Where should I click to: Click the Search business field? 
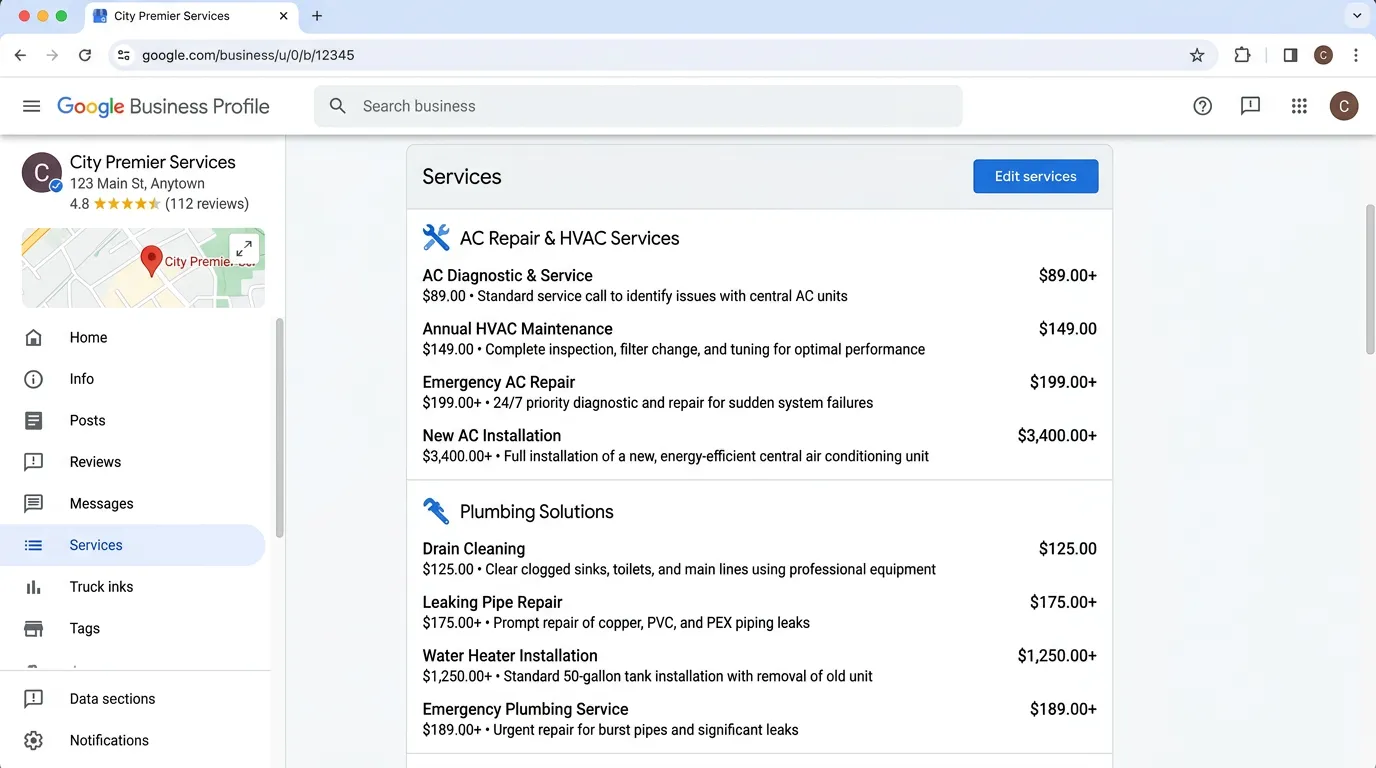(x=638, y=106)
